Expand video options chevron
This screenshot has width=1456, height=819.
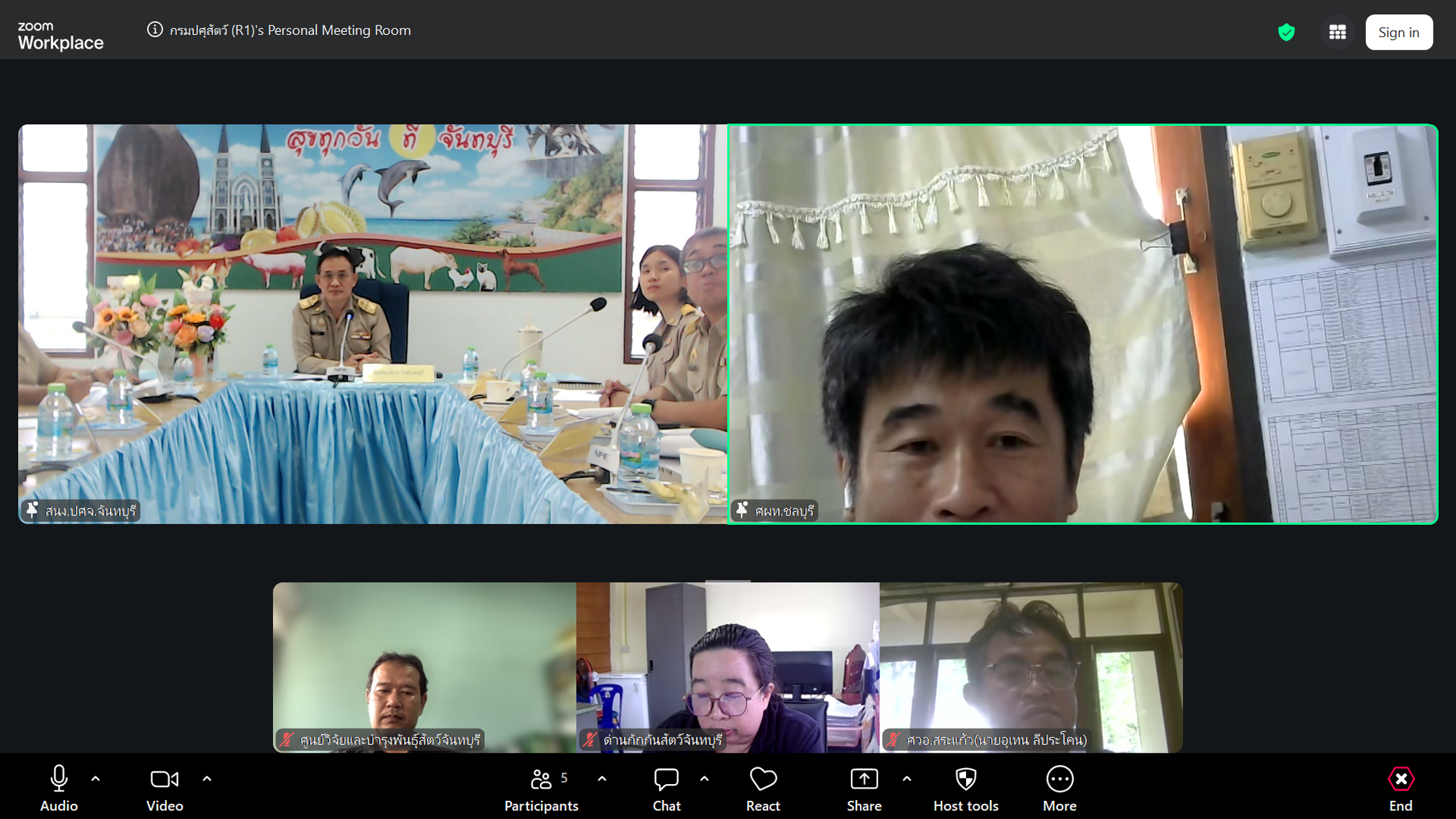coord(207,778)
